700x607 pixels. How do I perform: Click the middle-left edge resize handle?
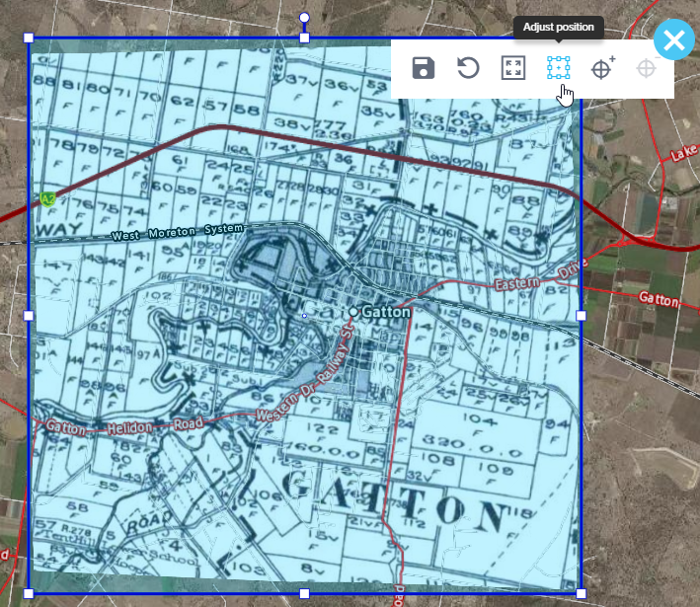tap(29, 315)
